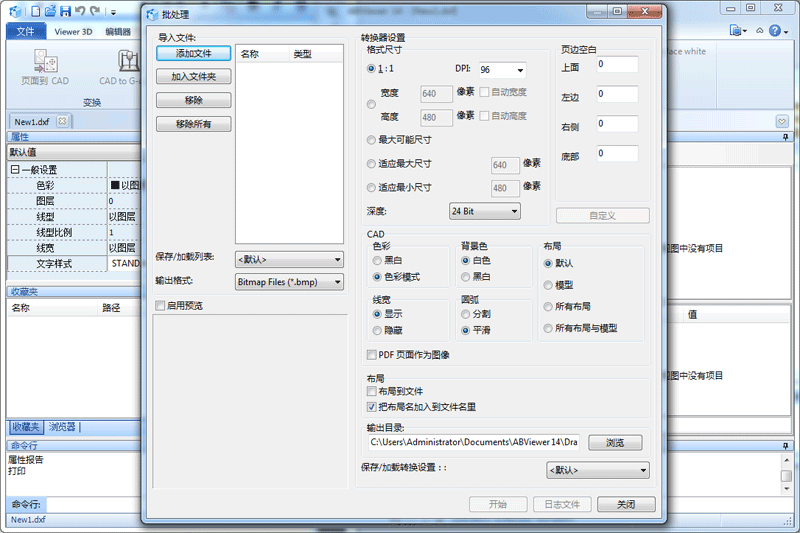
Task: Select the 黑白 color radio button under 色彩
Action: [x=377, y=261]
